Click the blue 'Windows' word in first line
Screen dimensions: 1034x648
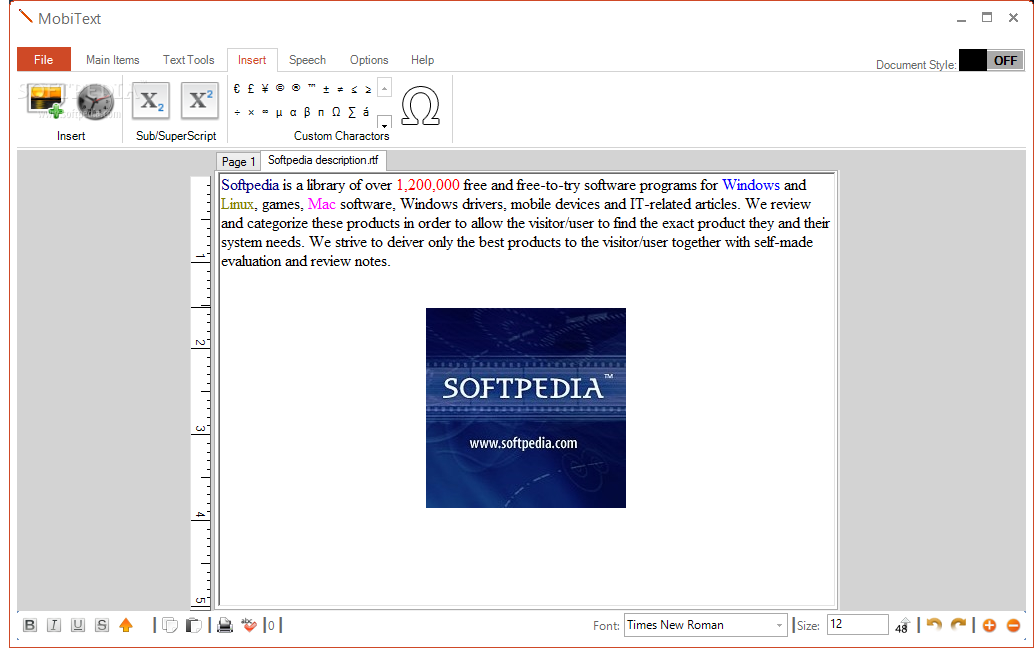[x=751, y=185]
